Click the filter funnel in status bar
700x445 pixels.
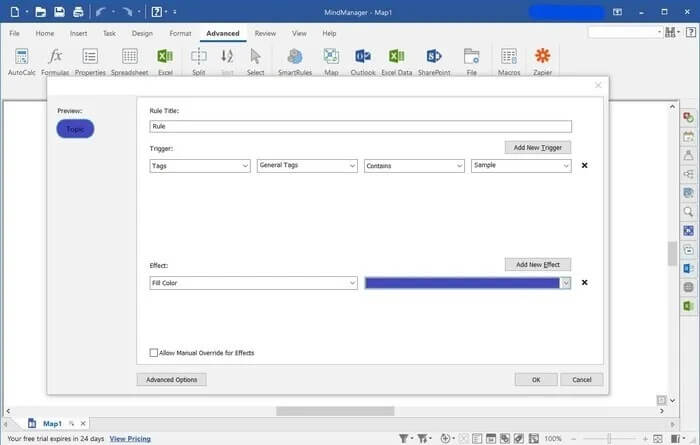404,438
